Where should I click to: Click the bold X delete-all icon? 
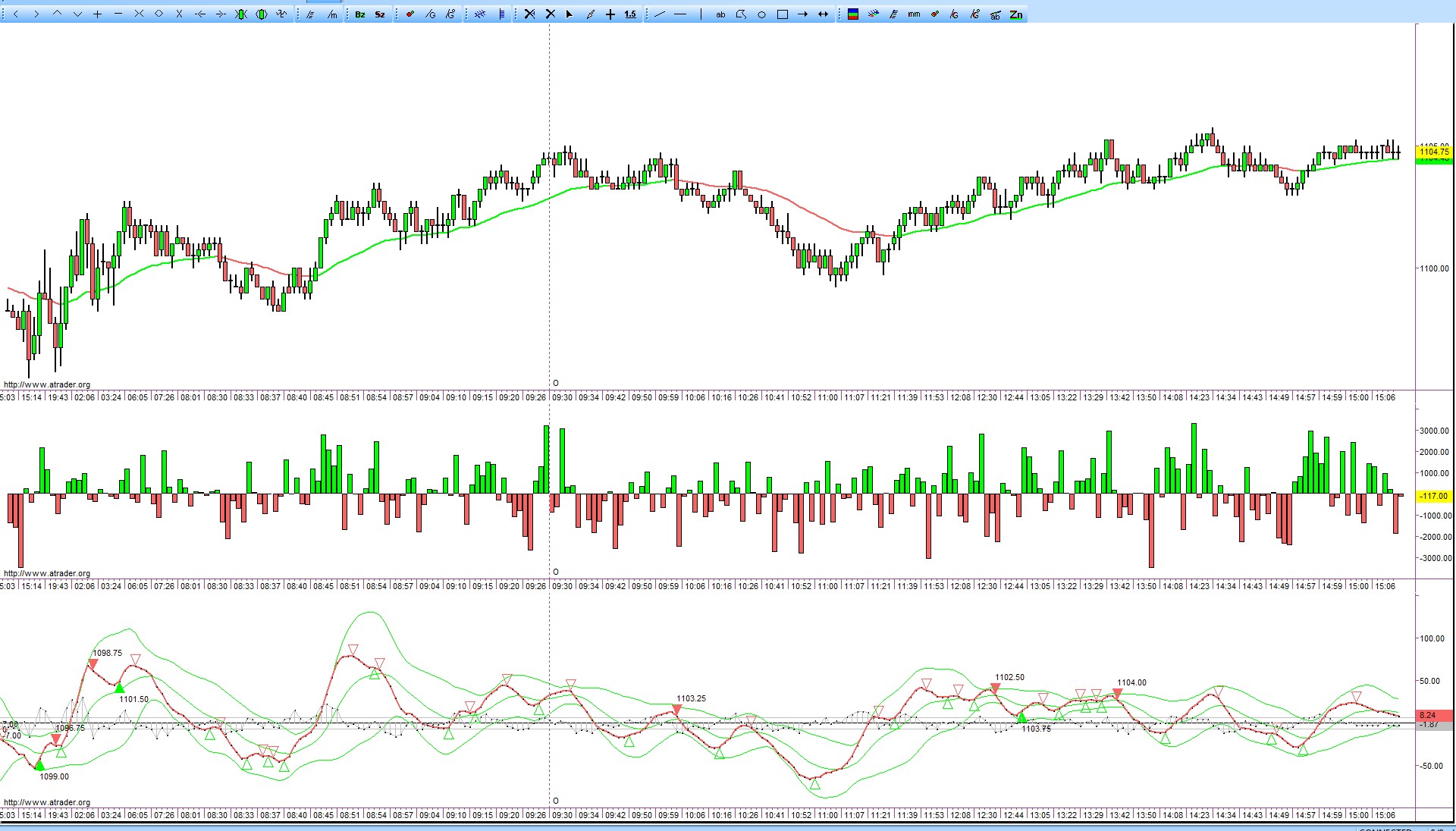551,14
